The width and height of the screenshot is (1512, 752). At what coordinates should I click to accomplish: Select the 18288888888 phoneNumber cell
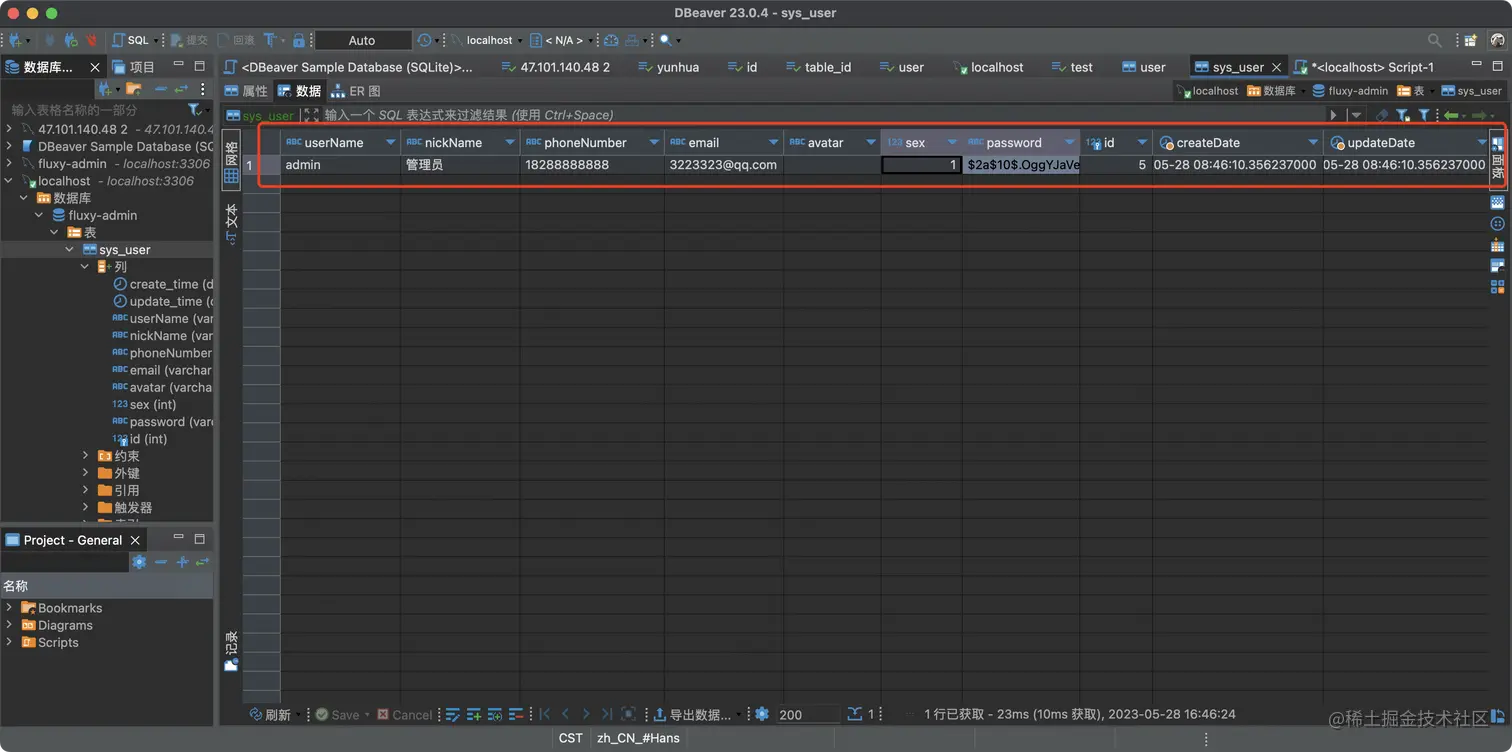pyautogui.click(x=592, y=165)
